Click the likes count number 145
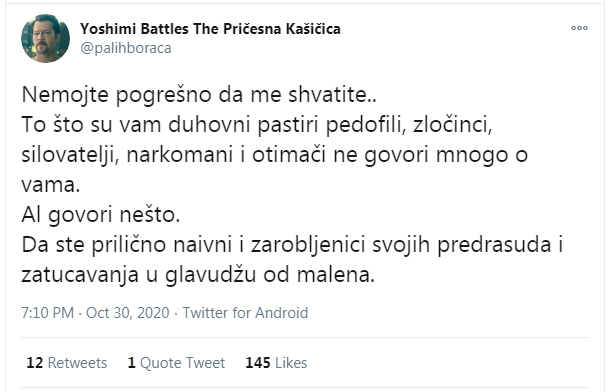This screenshot has height=392, width=609. (x=258, y=363)
